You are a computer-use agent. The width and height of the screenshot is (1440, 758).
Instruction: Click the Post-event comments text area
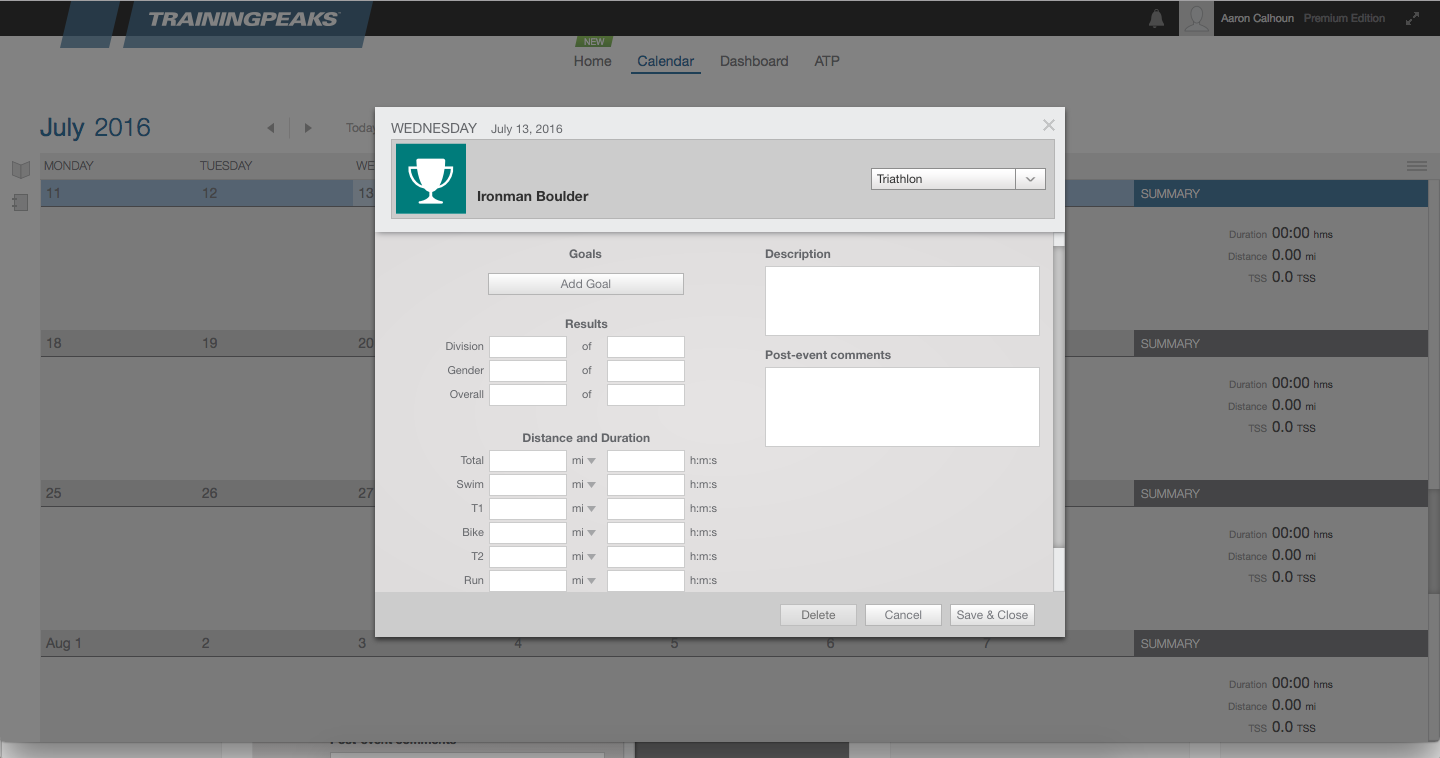pyautogui.click(x=902, y=407)
